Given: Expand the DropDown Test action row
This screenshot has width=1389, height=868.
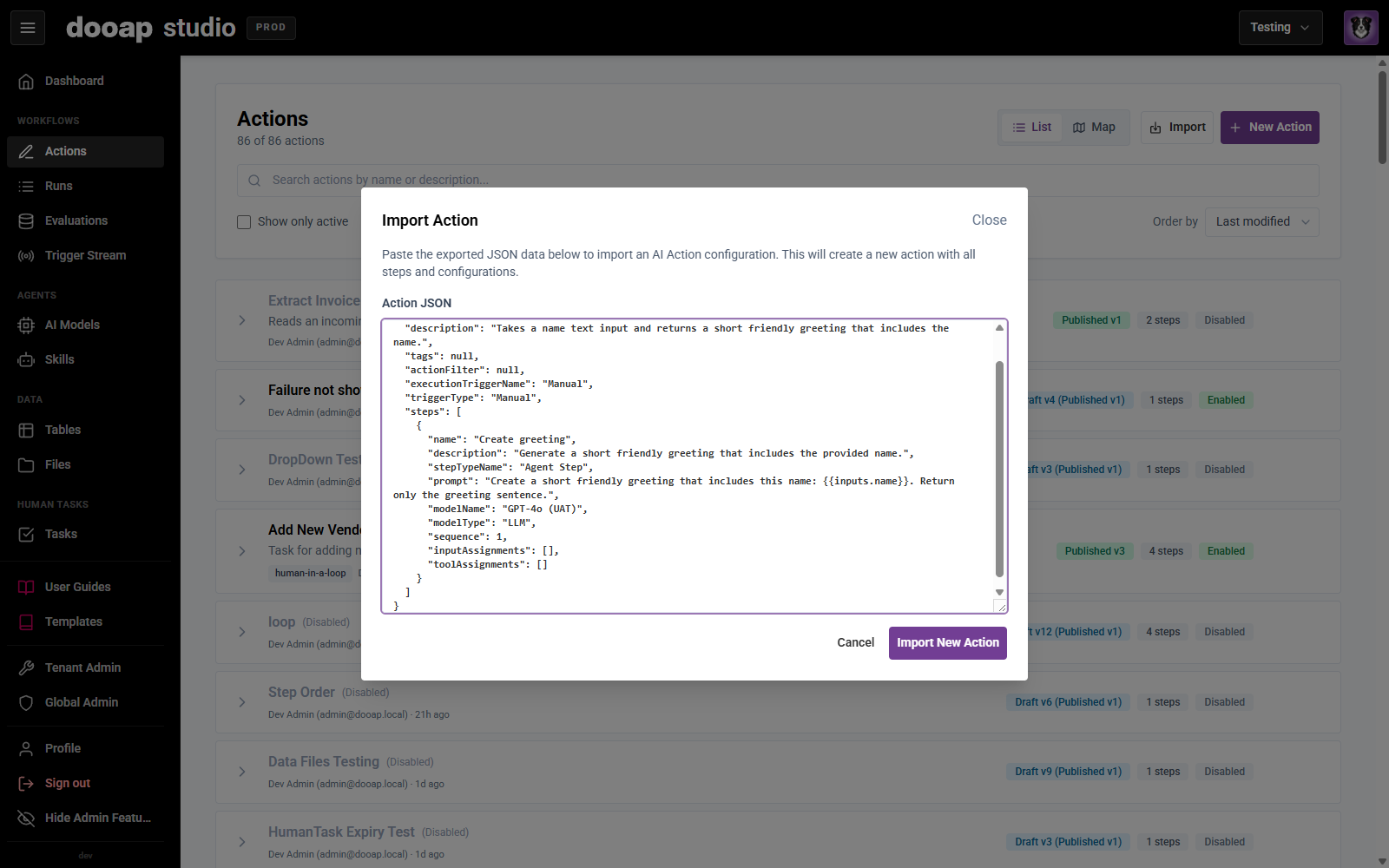Looking at the screenshot, I should tap(242, 470).
